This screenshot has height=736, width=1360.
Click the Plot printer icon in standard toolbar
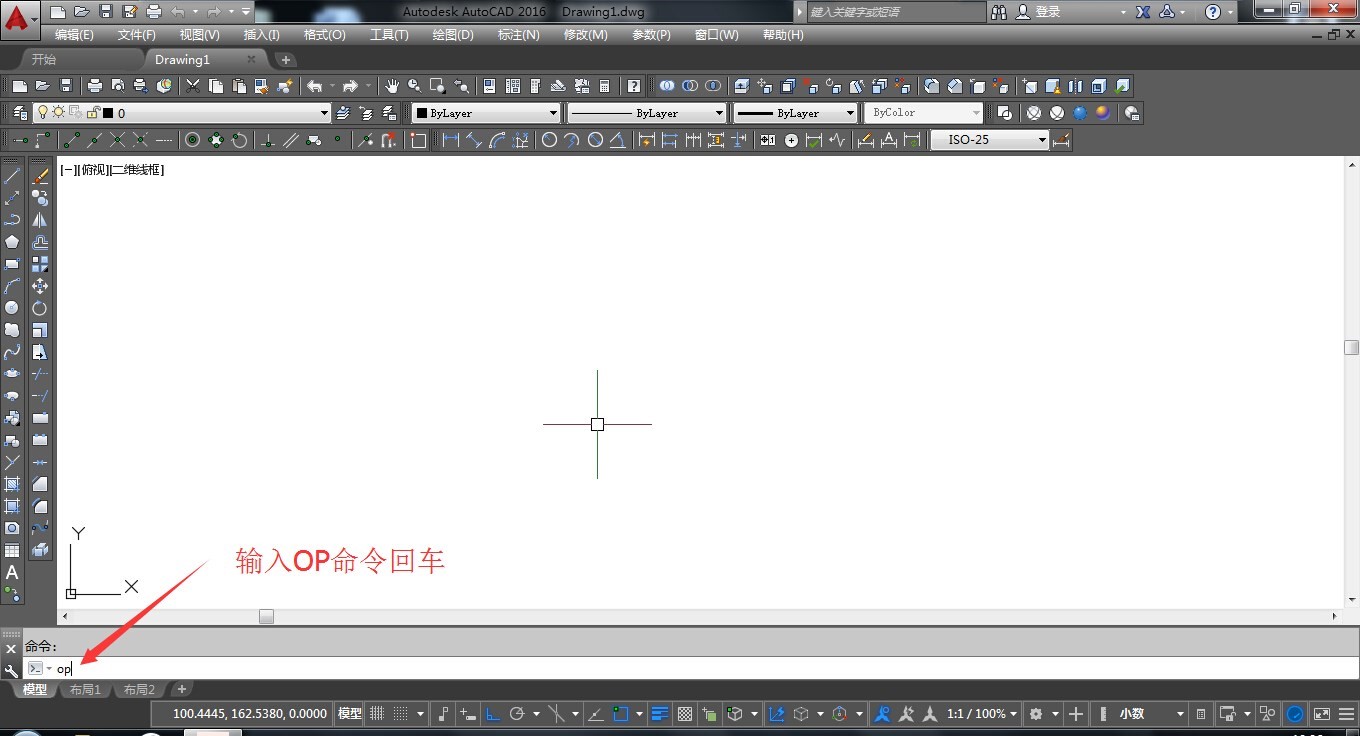point(95,86)
